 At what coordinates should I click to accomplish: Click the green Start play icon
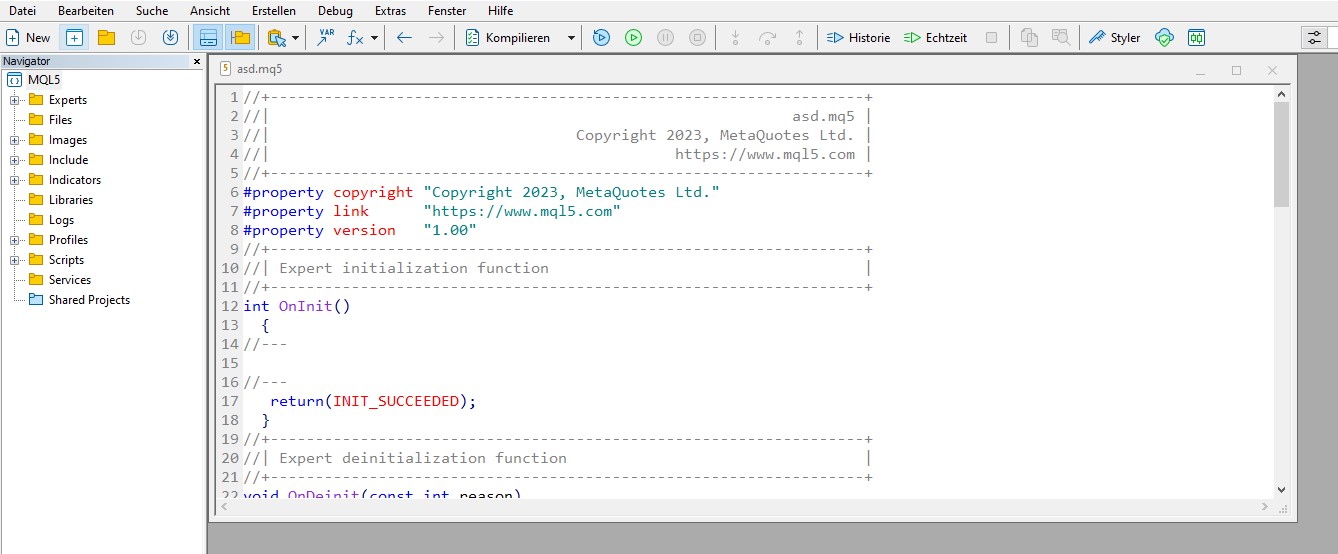coord(633,37)
